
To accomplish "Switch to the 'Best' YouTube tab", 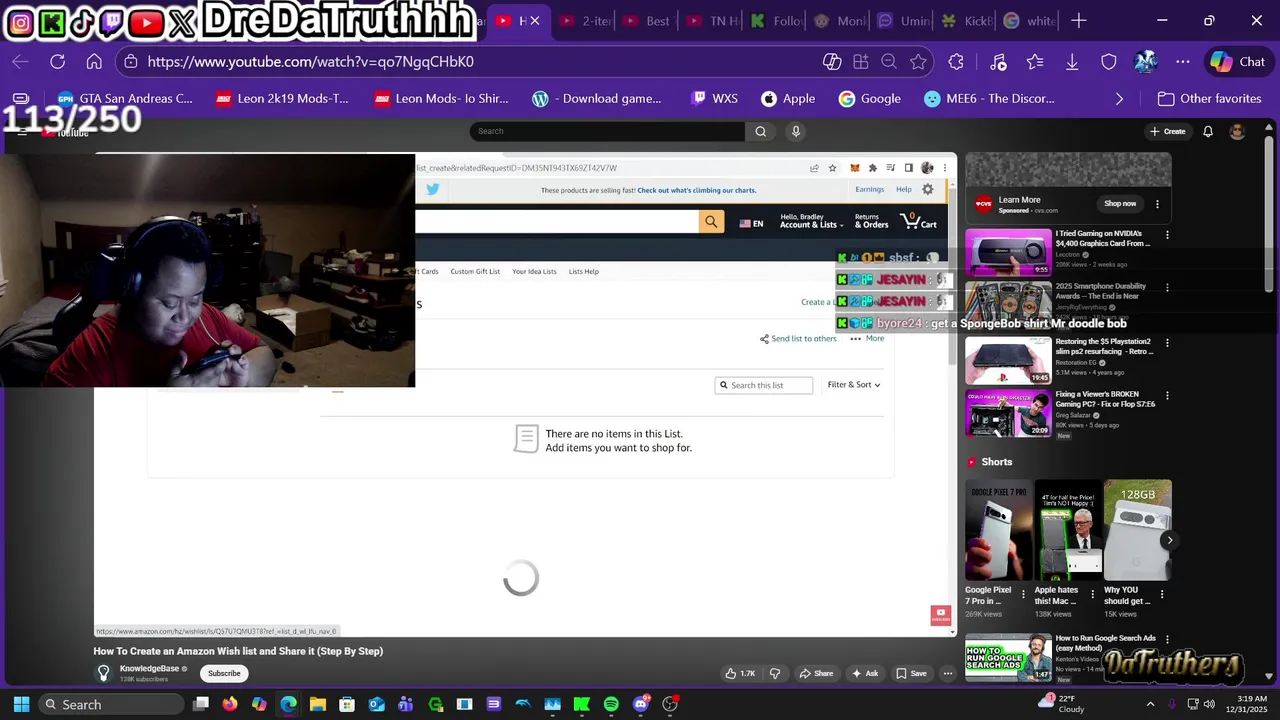I will coord(647,20).
